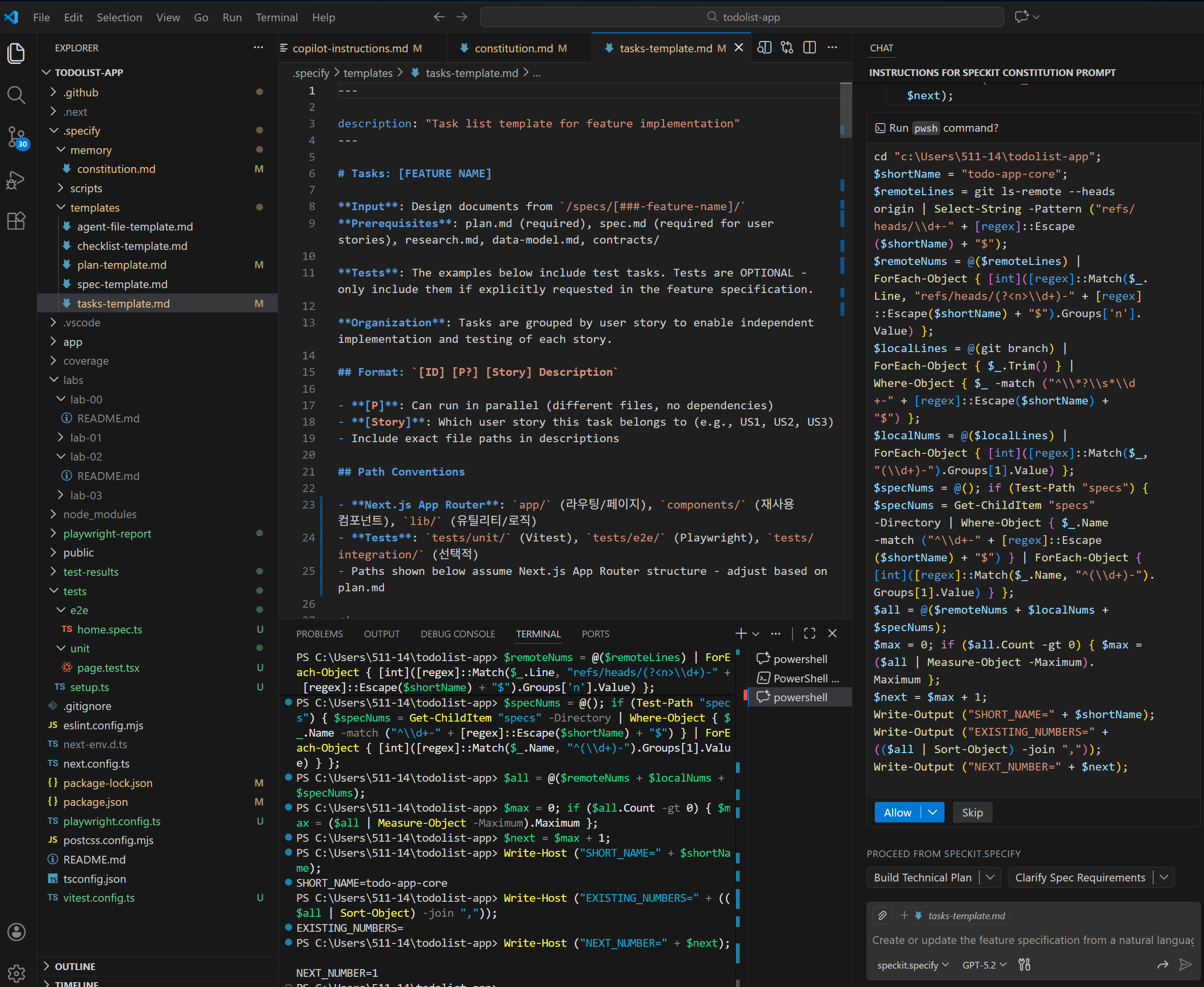Image resolution: width=1204 pixels, height=987 pixels.
Task: Open the configure tools icon in chat
Action: pos(1024,965)
